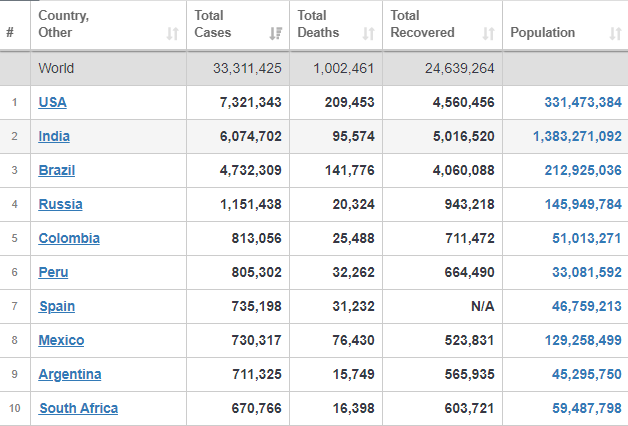Viewport: 628px width, 426px height.
Task: Click the Total Recovered header text
Action: click(422, 24)
